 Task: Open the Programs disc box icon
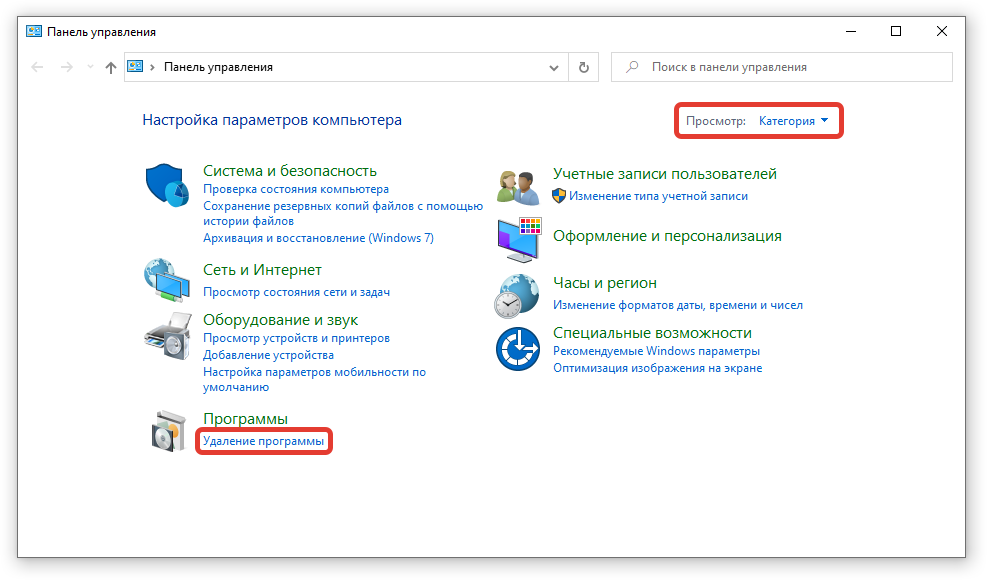coord(169,431)
